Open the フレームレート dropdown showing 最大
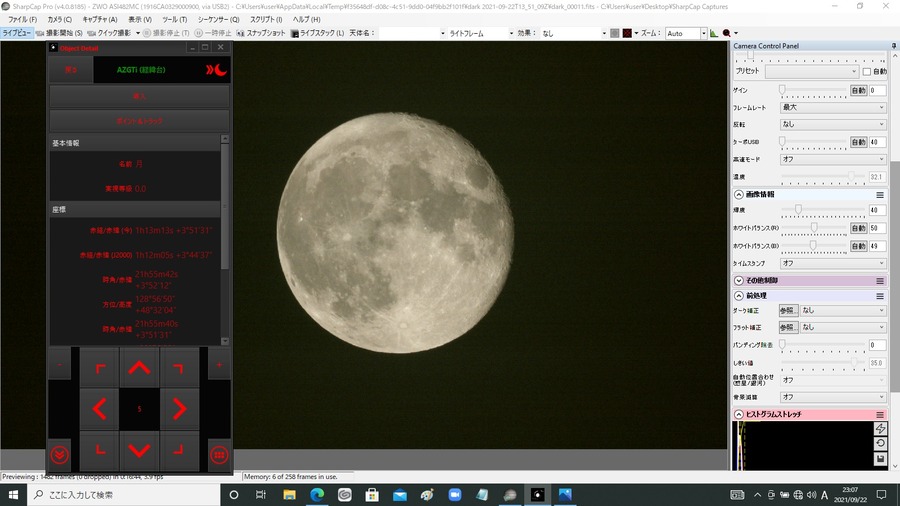The image size is (900, 506). pyautogui.click(x=833, y=107)
